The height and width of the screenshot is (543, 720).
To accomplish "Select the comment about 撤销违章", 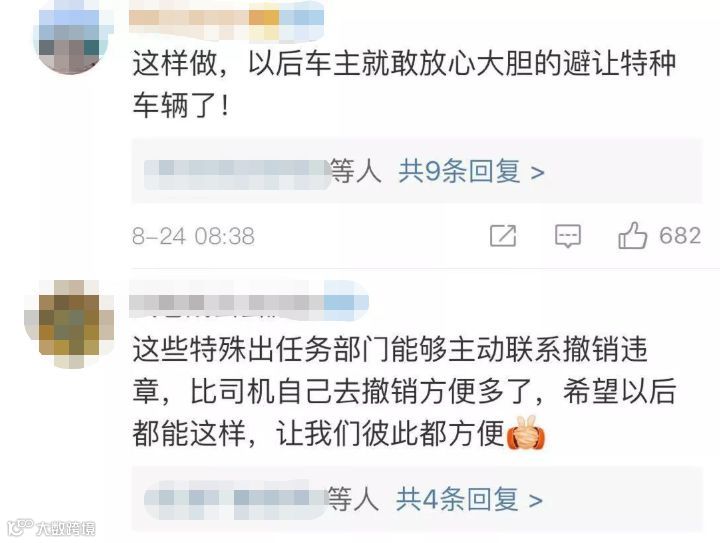I will (x=404, y=391).
